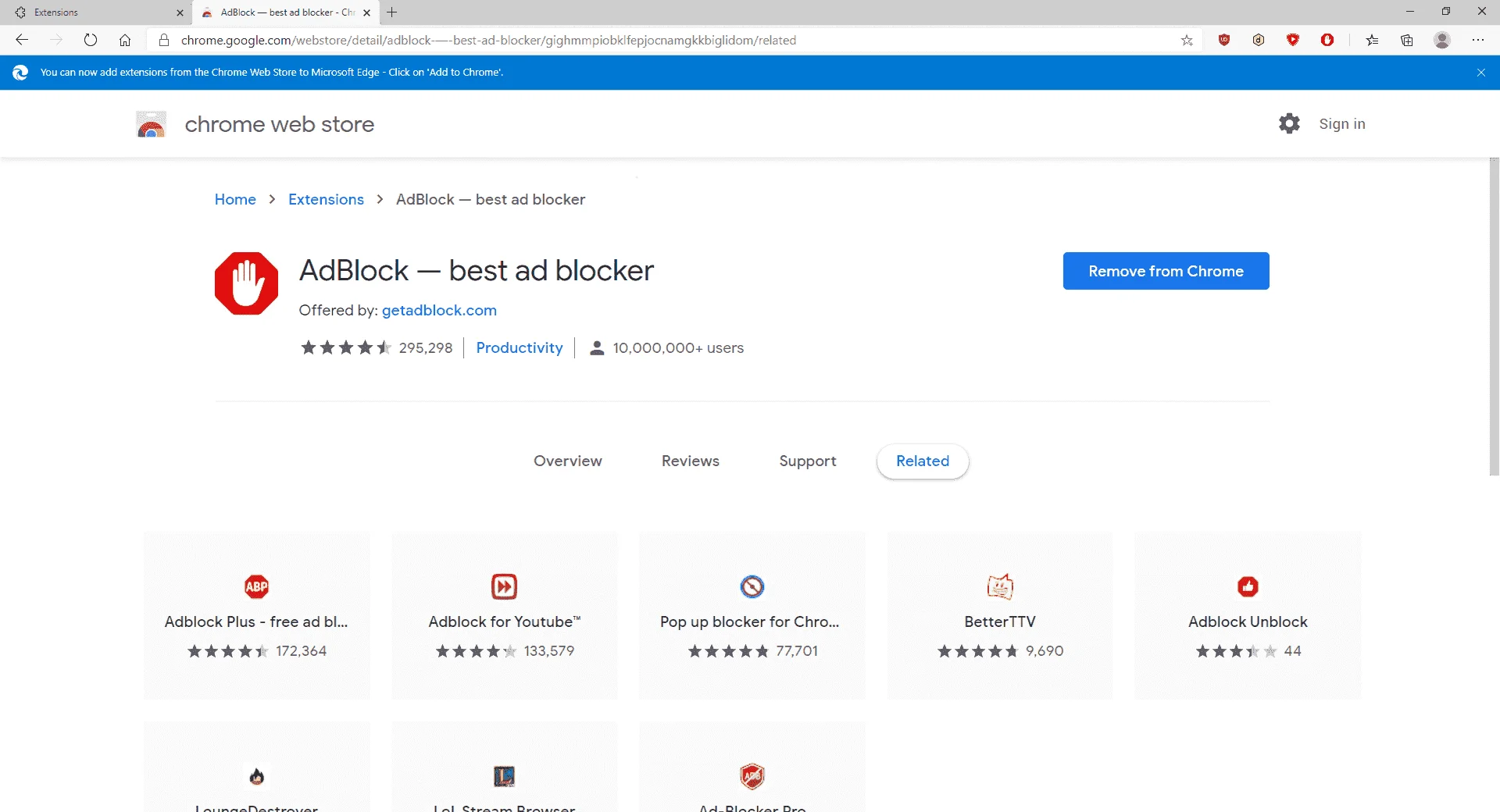Click the 295,298 ratings count
Viewport: 1500px width, 812px height.
(426, 347)
